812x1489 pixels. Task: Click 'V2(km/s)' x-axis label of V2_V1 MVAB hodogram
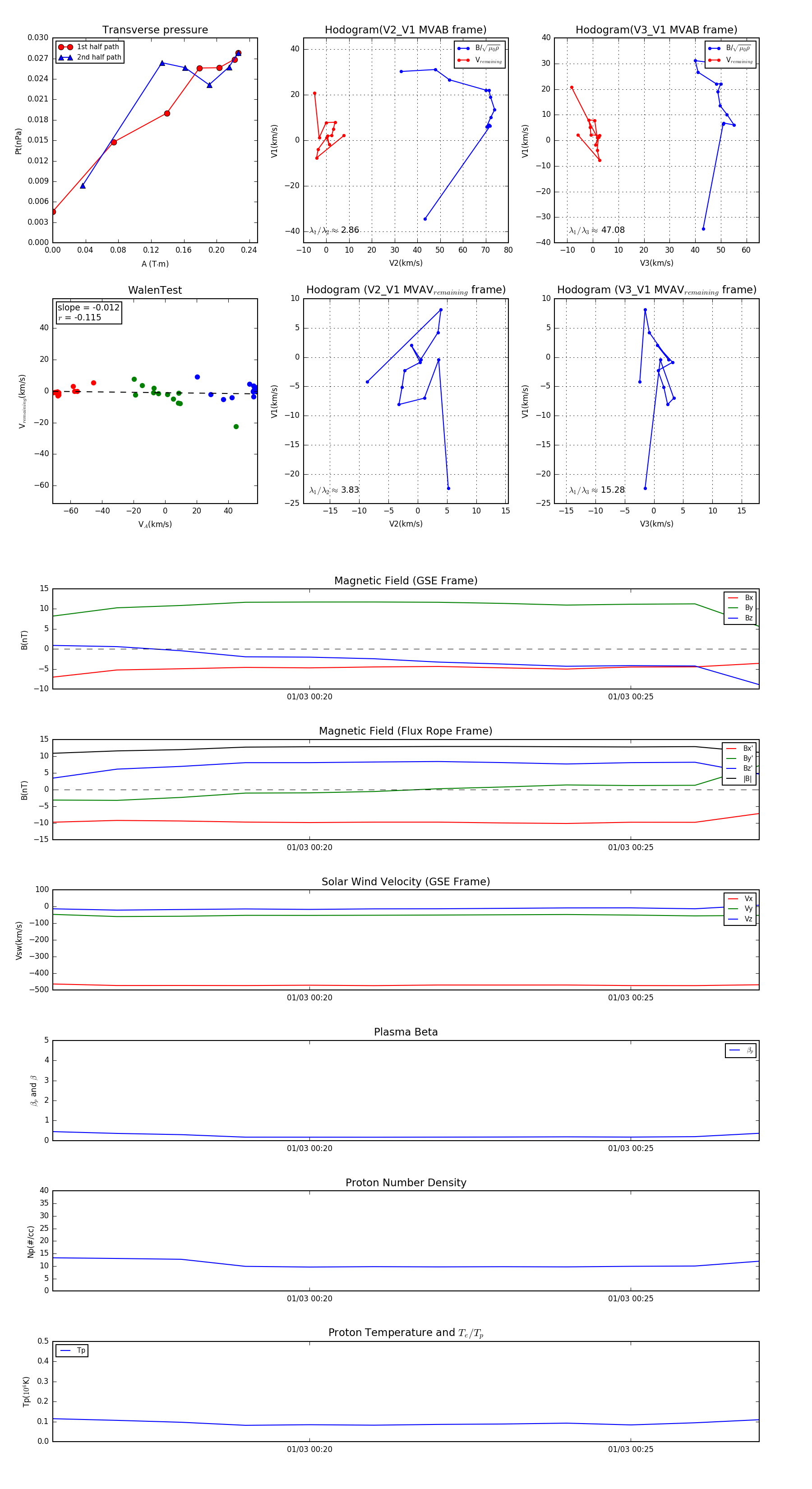[x=406, y=264]
